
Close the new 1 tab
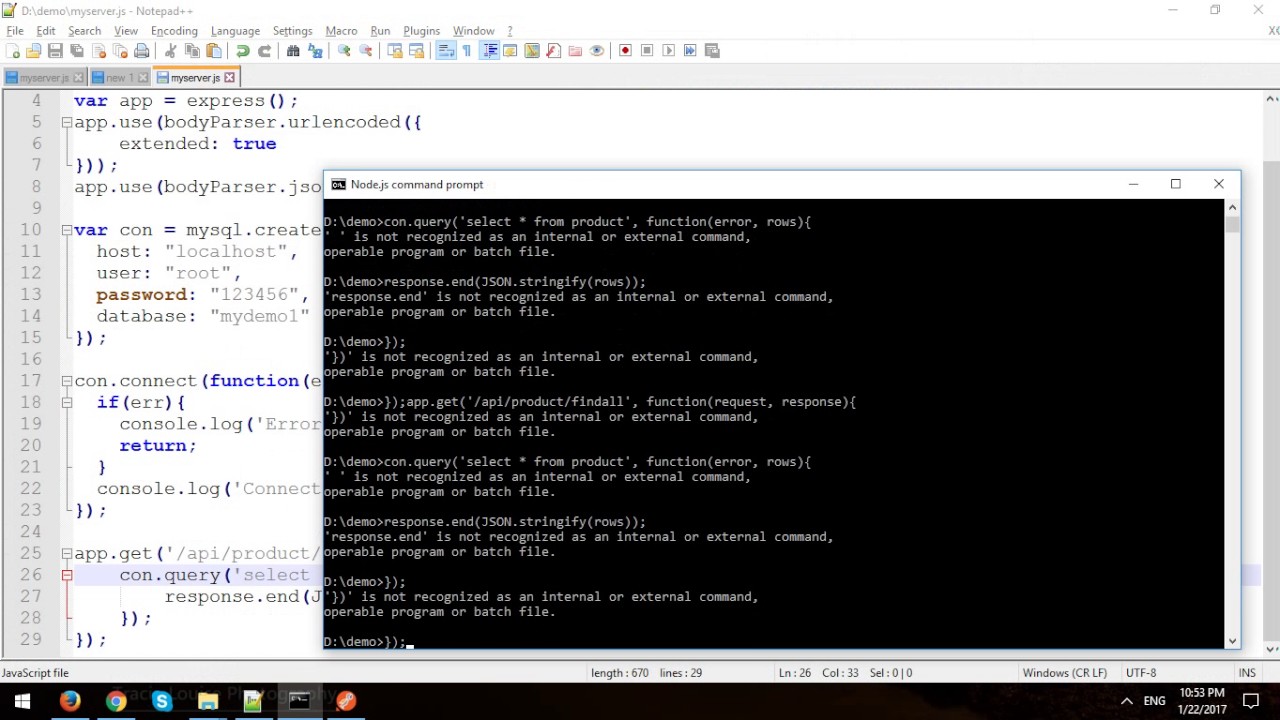(x=143, y=78)
